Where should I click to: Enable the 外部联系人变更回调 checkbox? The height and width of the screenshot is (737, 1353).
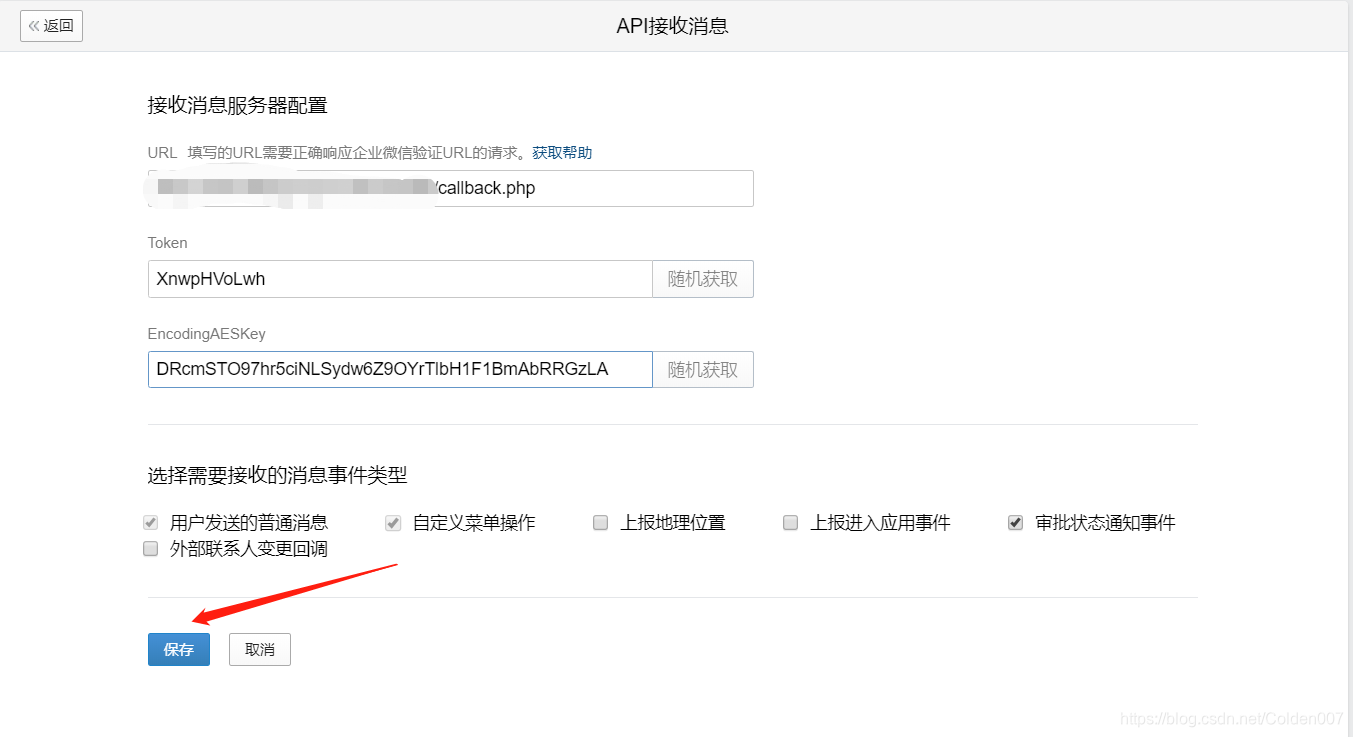(x=150, y=548)
